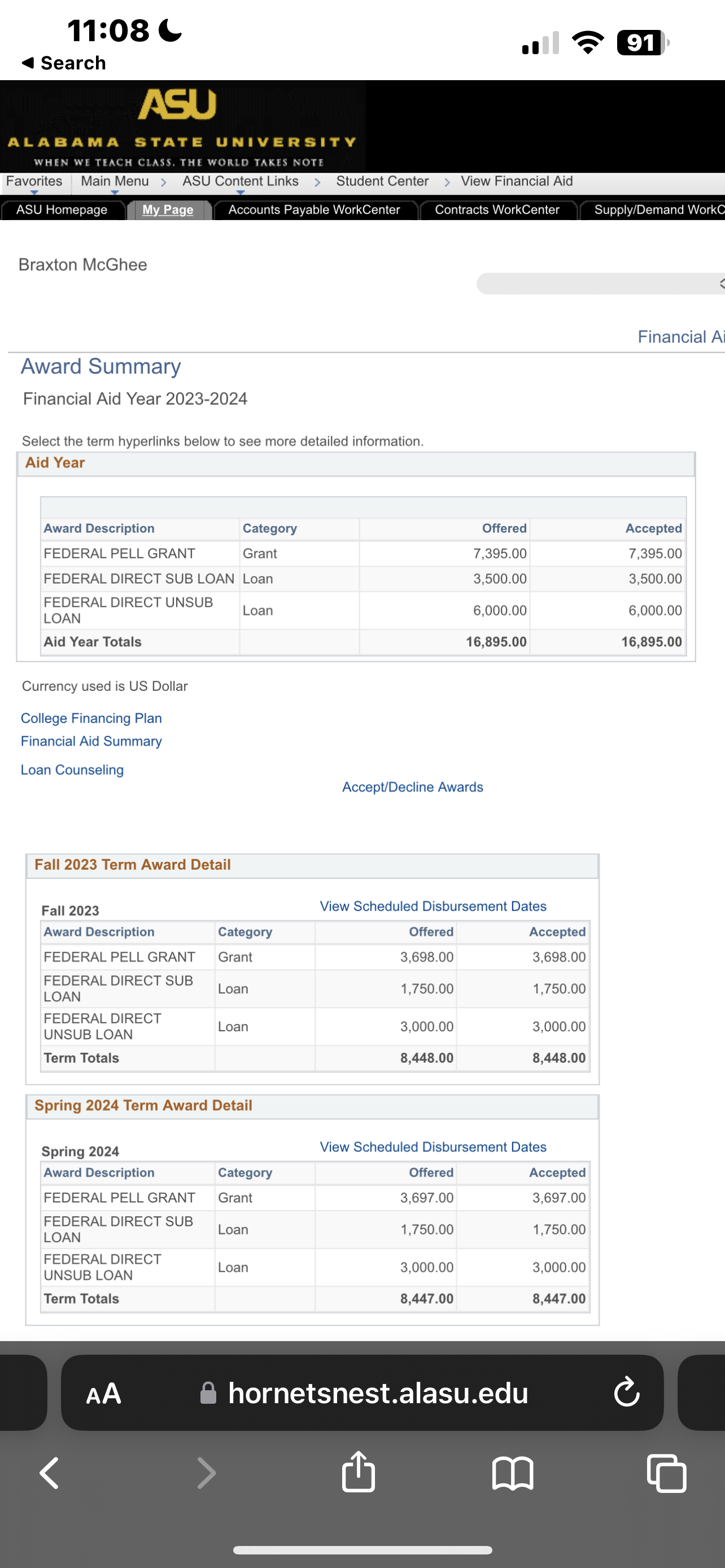Image resolution: width=725 pixels, height=1568 pixels.
Task: Click Aid Year Accepted column header
Action: (x=654, y=528)
